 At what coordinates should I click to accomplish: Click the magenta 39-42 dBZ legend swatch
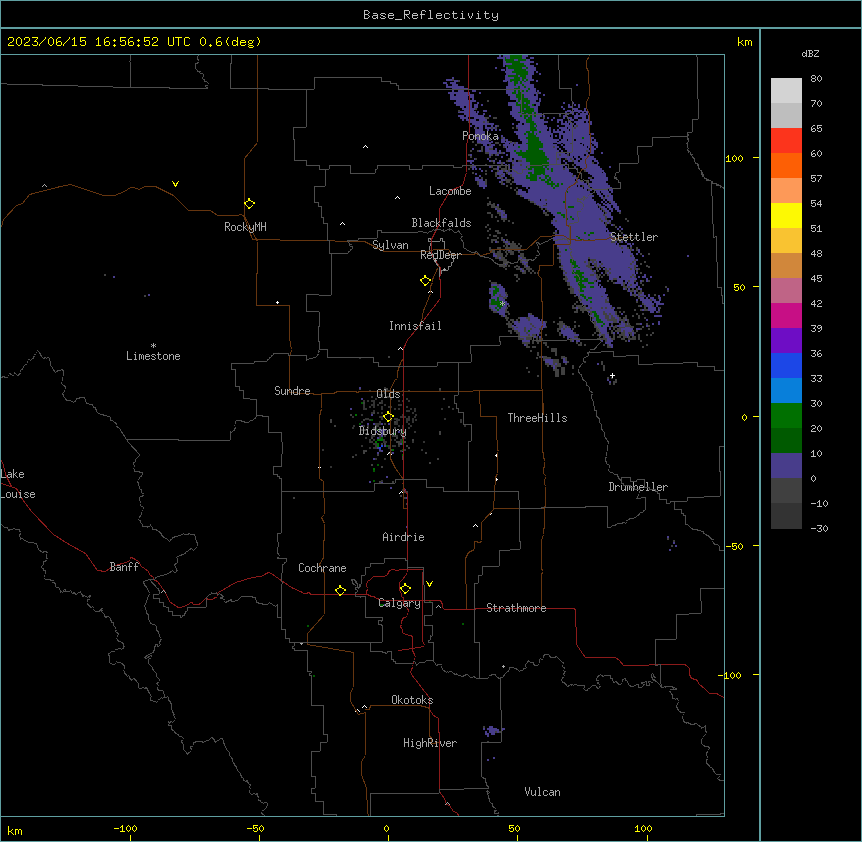[786, 315]
